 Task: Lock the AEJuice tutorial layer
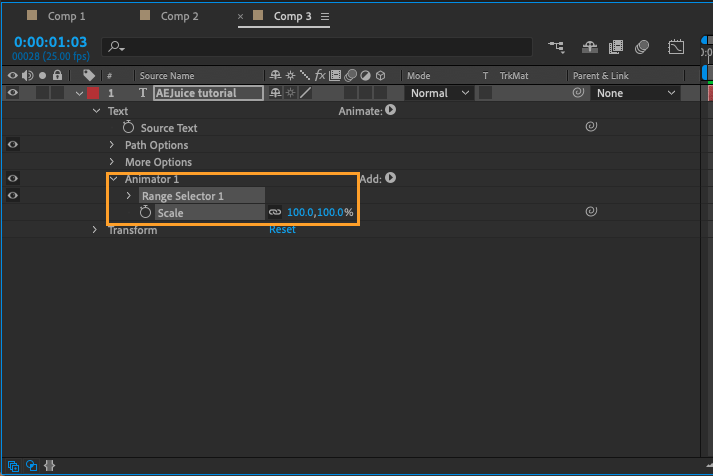click(57, 93)
